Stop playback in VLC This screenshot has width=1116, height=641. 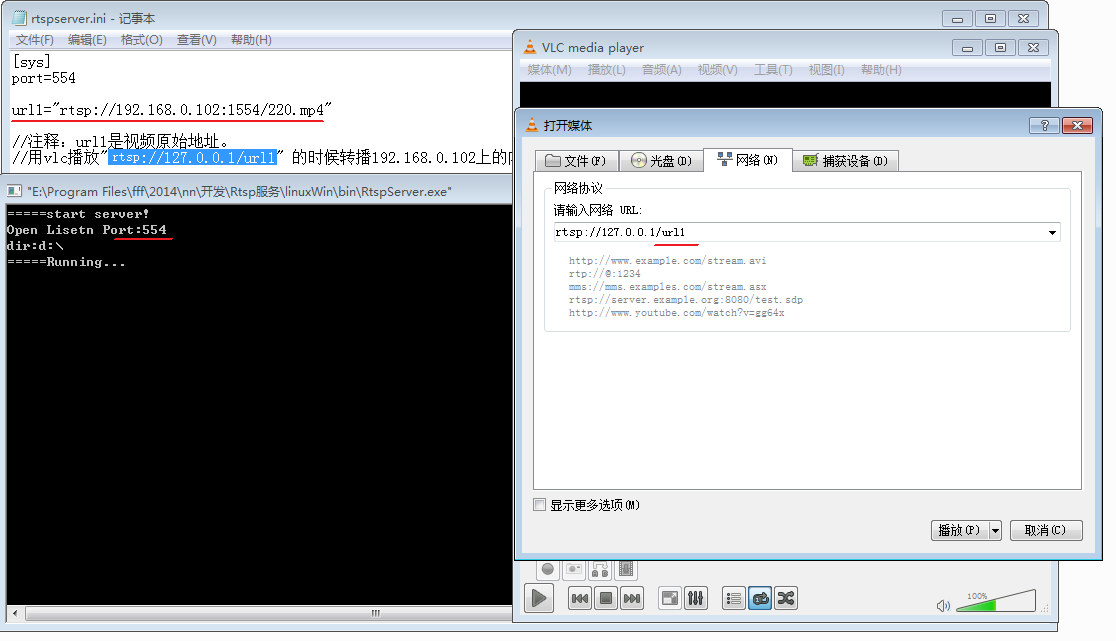coord(606,598)
